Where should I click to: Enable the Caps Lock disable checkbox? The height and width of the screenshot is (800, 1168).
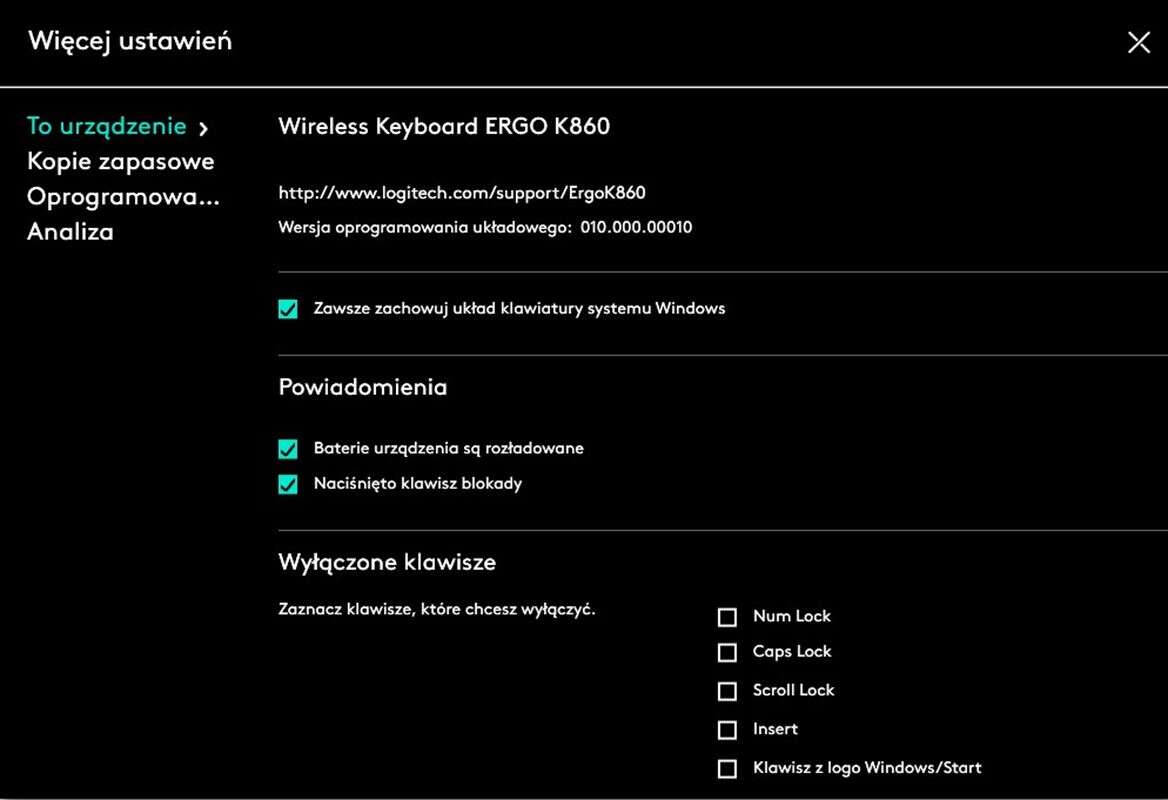727,652
